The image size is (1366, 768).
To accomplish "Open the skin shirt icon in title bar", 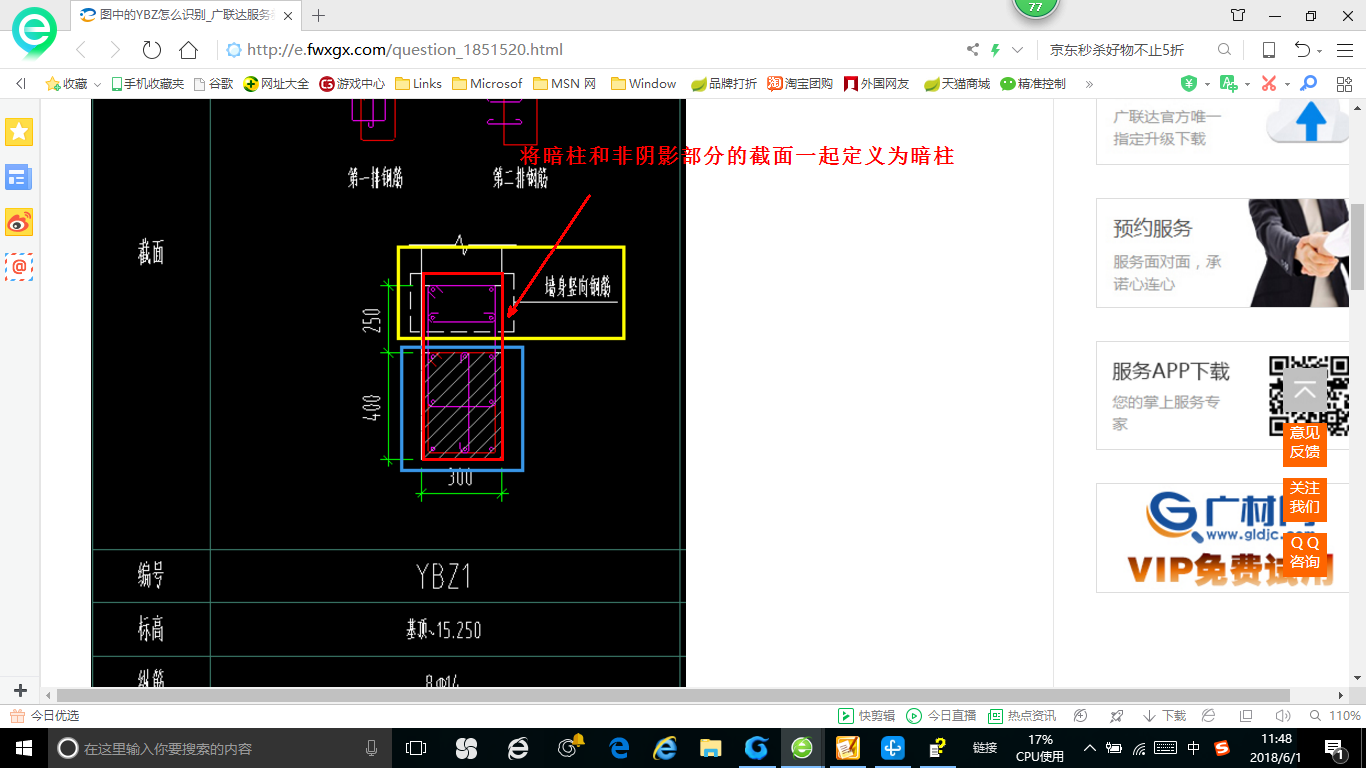I will click(1238, 16).
